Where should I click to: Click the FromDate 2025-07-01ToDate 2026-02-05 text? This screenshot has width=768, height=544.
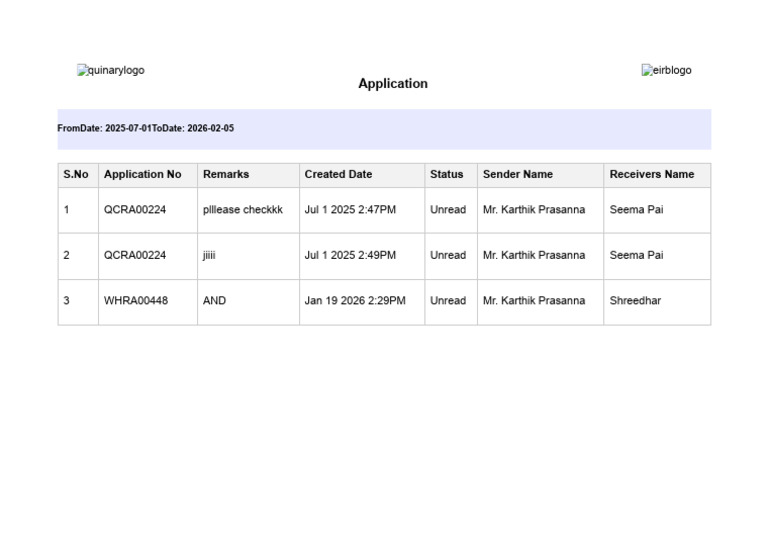click(x=145, y=128)
